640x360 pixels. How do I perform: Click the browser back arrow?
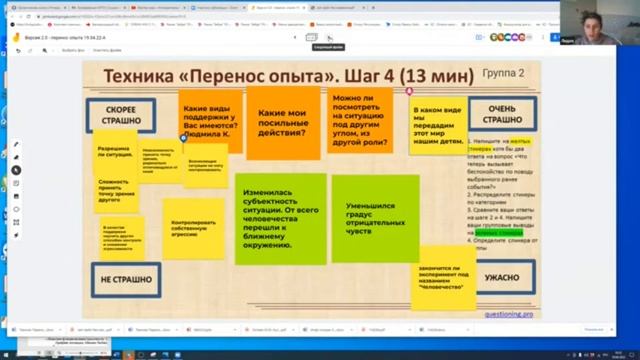[12, 17]
